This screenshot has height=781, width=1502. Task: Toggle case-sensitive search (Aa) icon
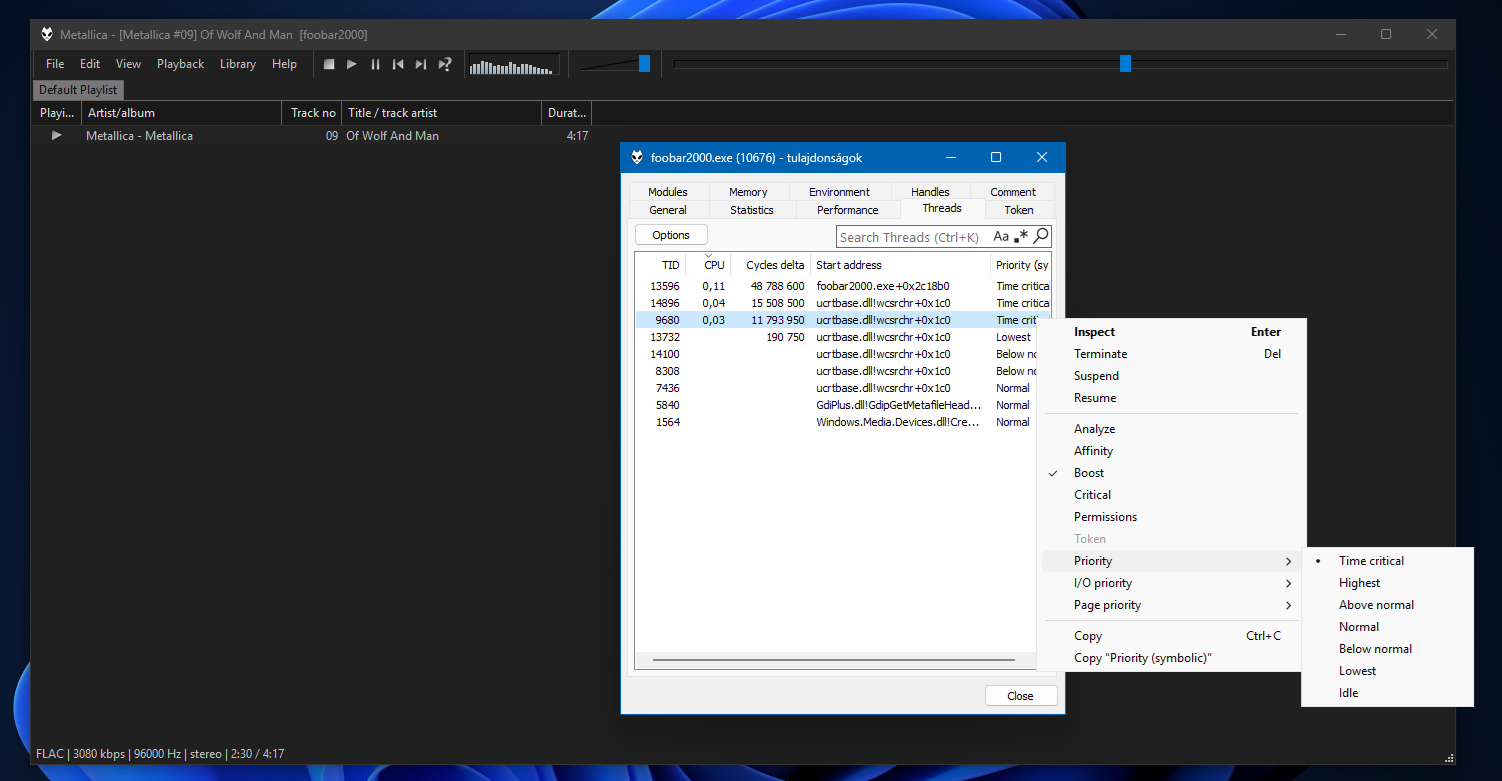(1001, 237)
